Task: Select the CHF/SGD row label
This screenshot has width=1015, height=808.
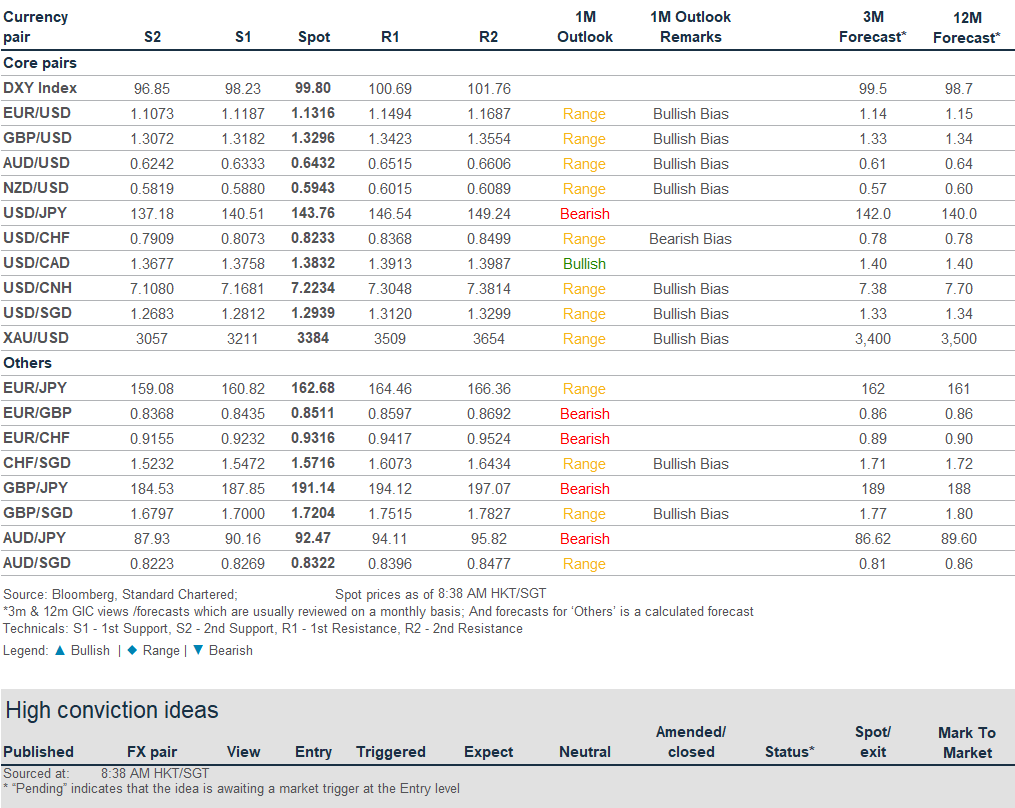Action: (x=37, y=463)
